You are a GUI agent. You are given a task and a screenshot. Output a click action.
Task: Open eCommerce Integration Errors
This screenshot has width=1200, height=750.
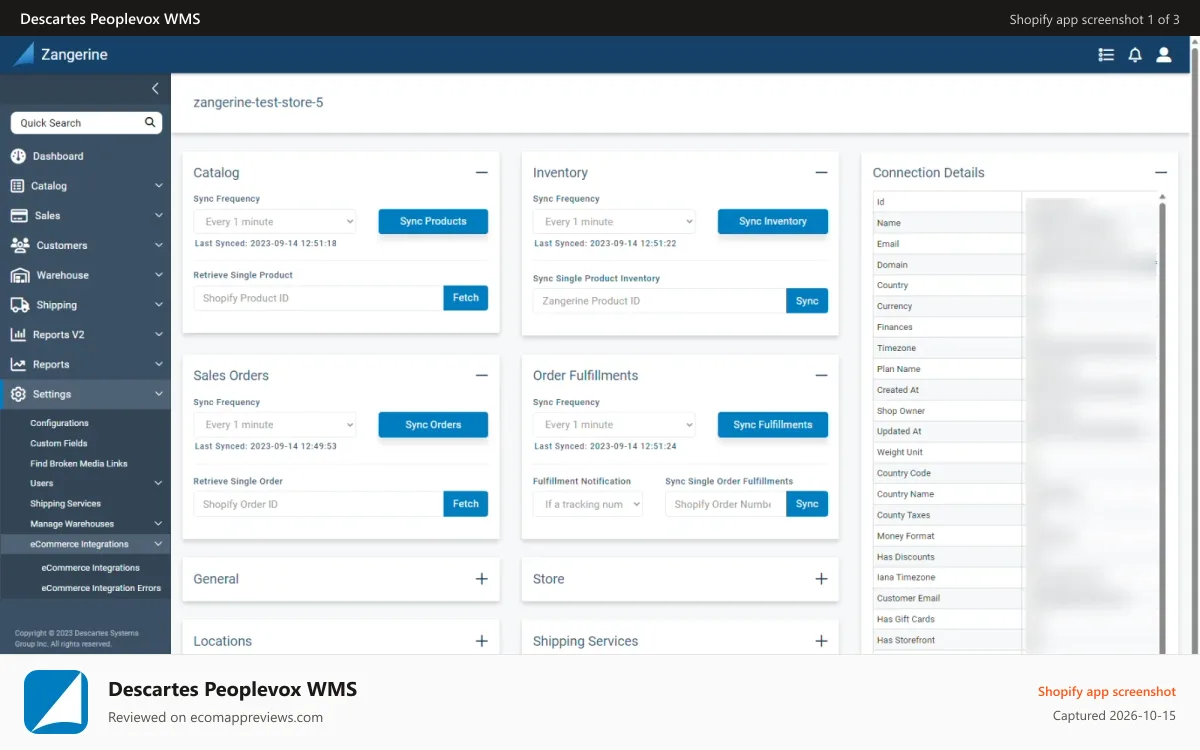101,588
